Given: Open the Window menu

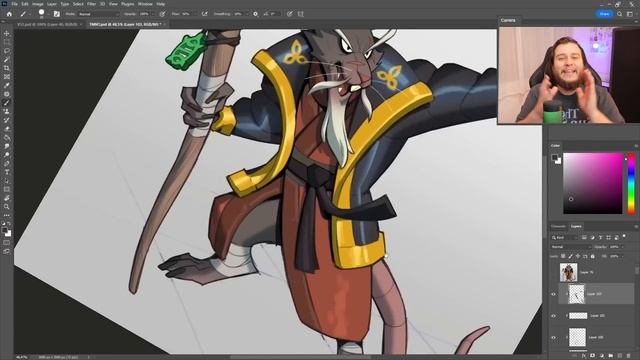Looking at the screenshot, I should coord(145,4).
